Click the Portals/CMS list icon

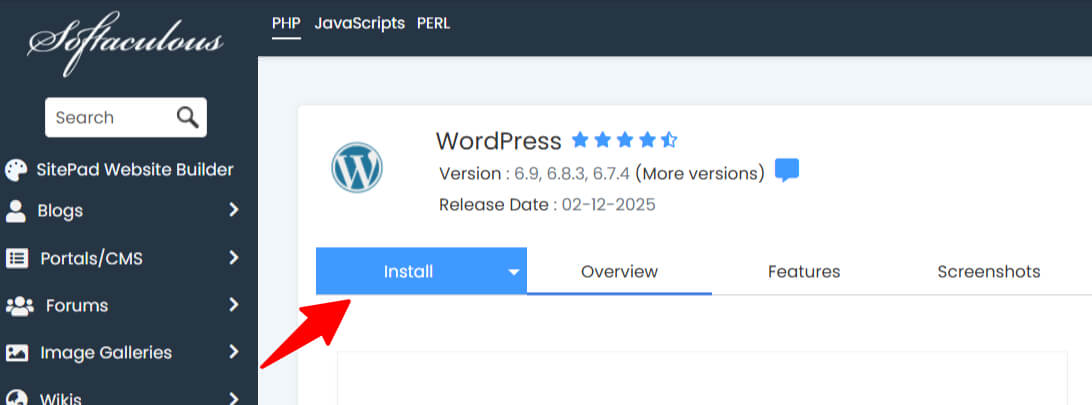pyautogui.click(x=17, y=259)
